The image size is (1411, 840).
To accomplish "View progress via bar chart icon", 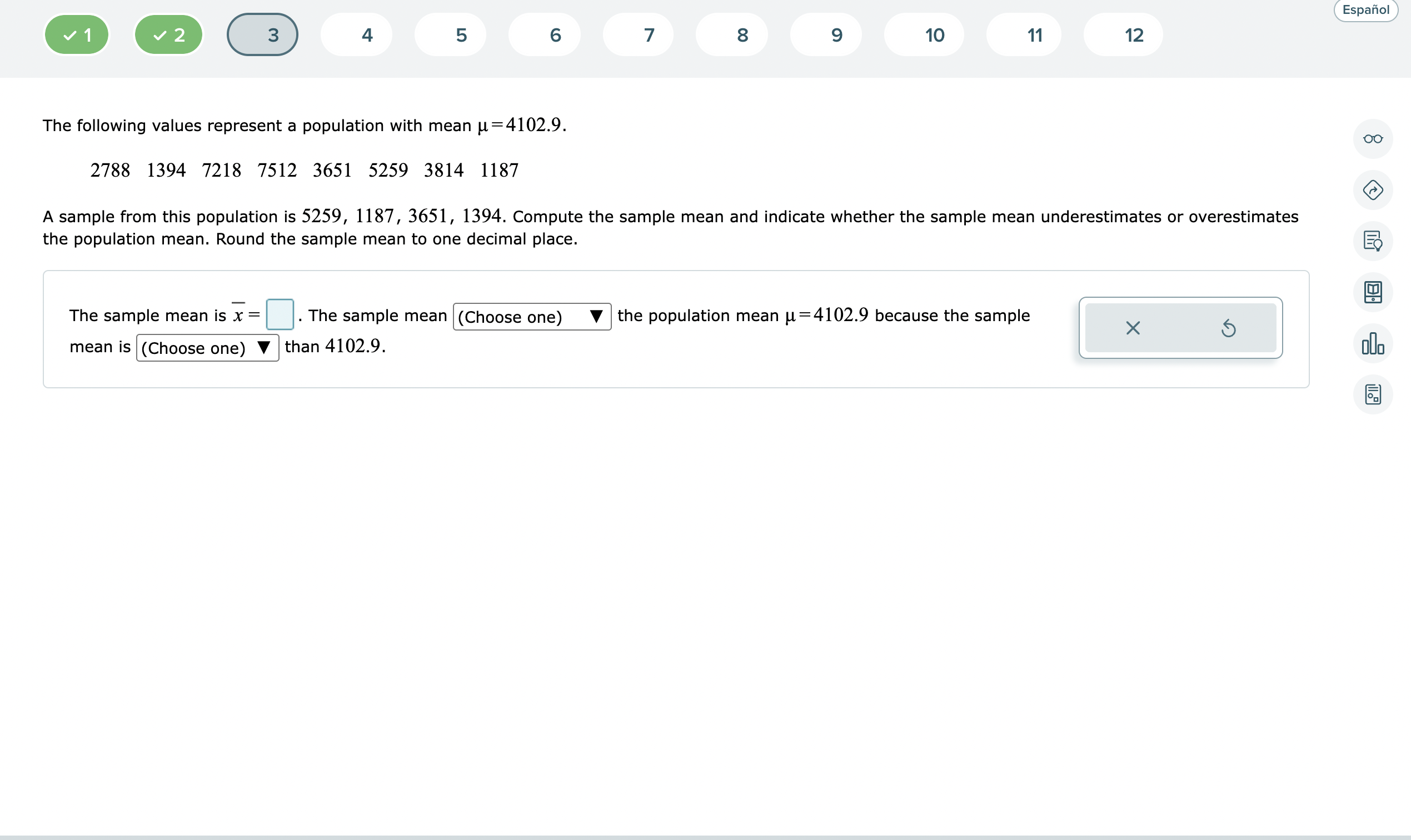I will (x=1373, y=343).
